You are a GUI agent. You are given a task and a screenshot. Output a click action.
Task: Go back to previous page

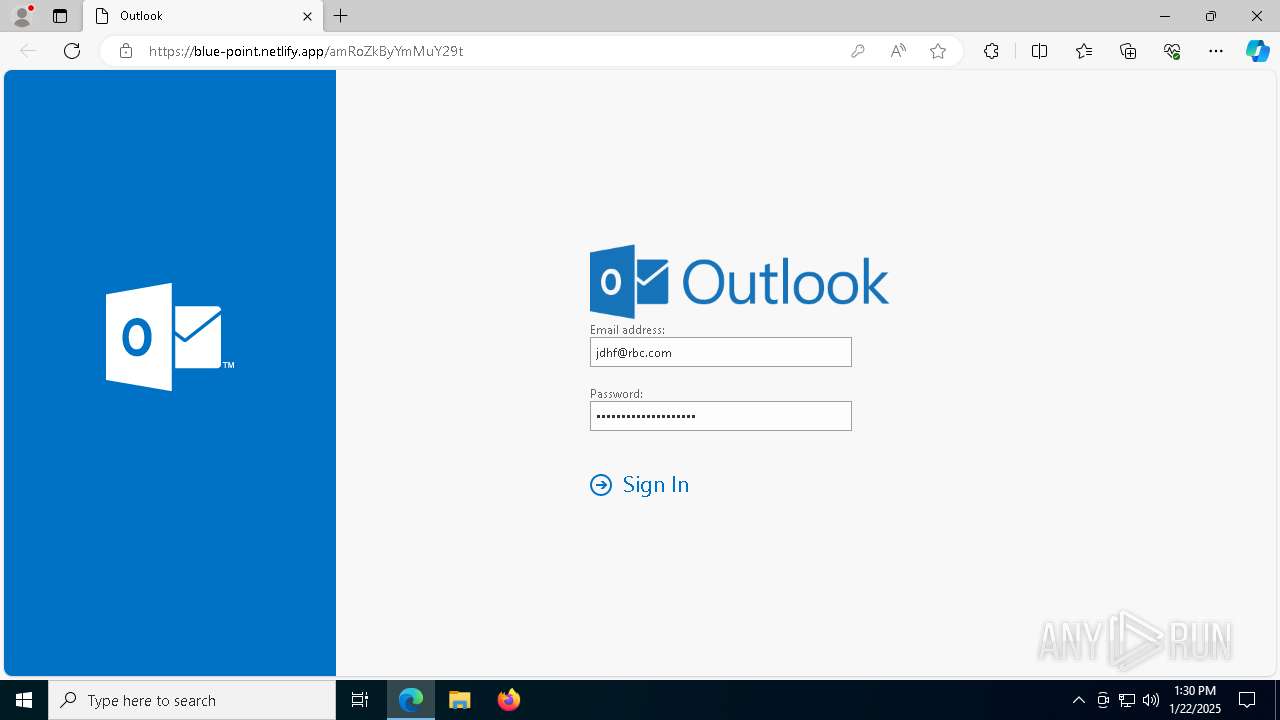click(28, 51)
